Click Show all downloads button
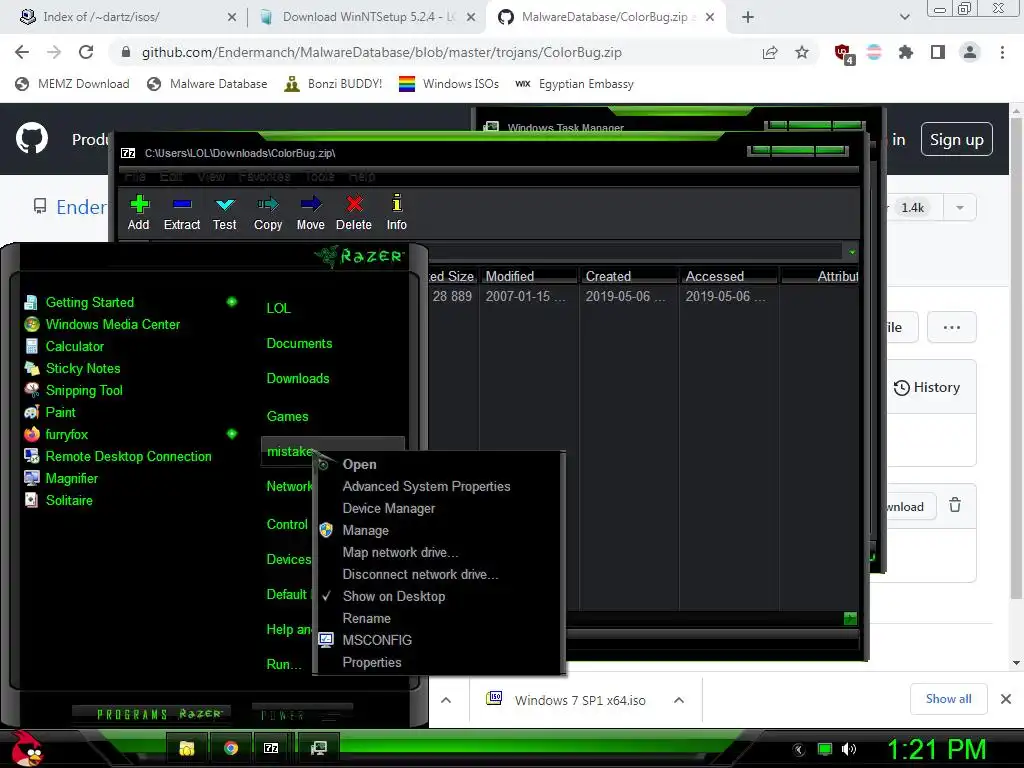Screen dimensions: 1024x768 point(948,699)
